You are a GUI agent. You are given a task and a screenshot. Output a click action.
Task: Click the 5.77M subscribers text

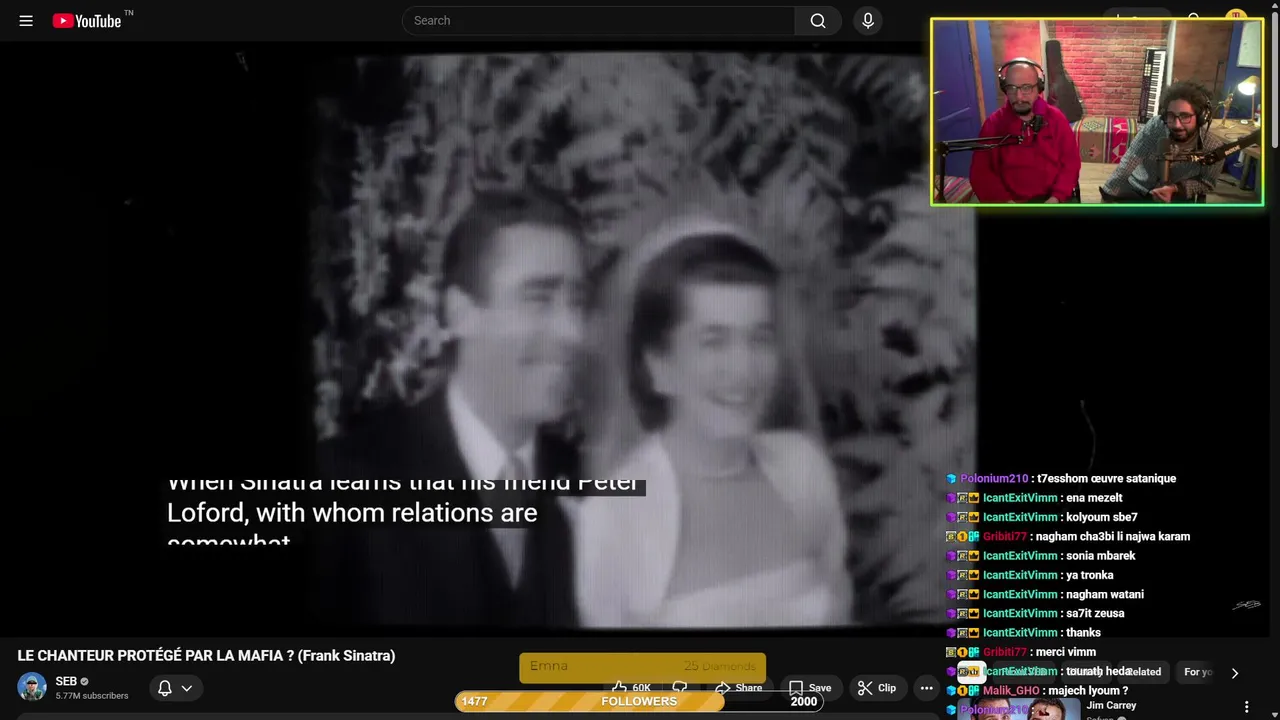click(x=92, y=696)
